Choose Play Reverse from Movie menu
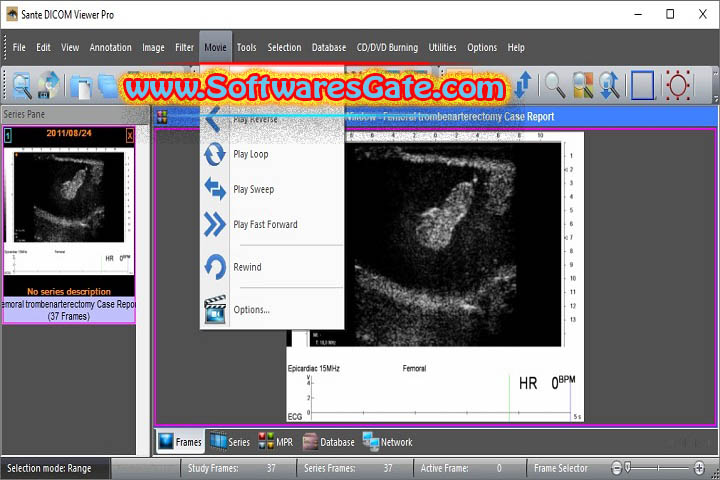720x480 pixels. tap(273, 119)
